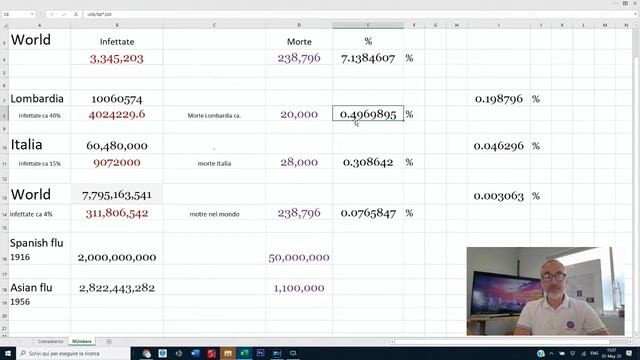Click the formula bar input showing the formula
Screen dimensions: 640x360
[359, 14]
